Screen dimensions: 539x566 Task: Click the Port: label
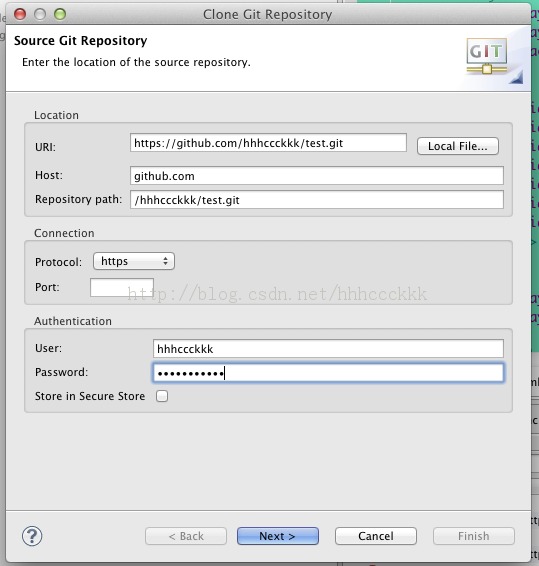47,287
